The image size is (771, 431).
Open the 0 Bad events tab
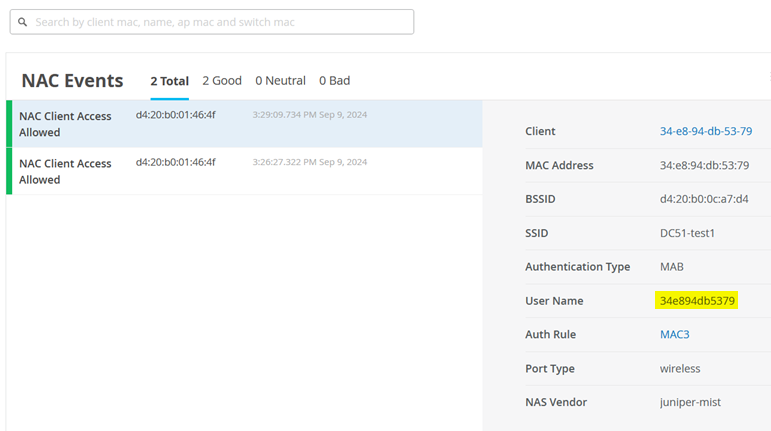pos(334,81)
